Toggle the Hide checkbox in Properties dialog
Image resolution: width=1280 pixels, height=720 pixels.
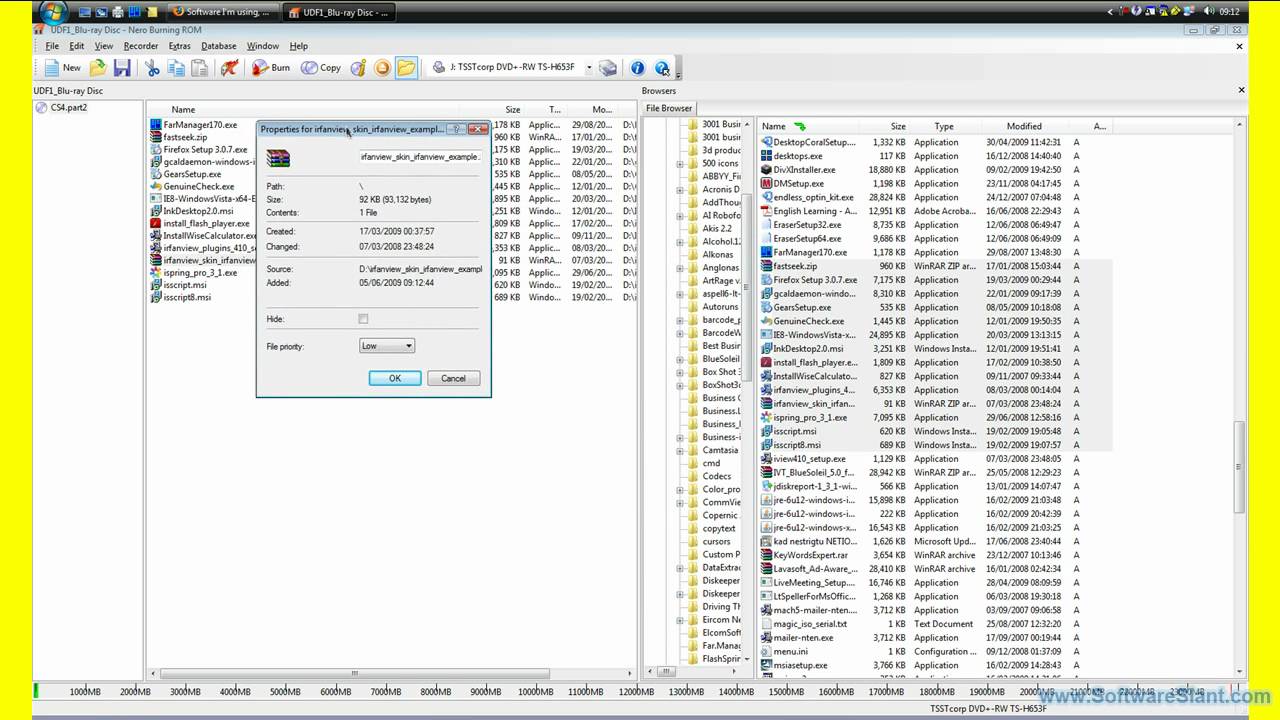tap(363, 319)
